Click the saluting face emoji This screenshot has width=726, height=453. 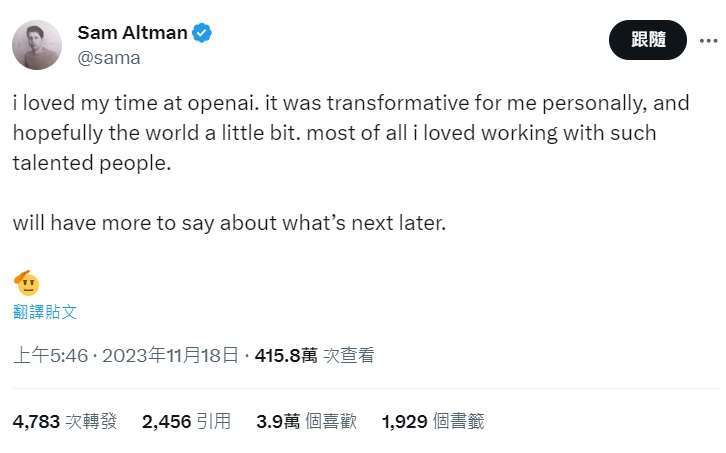coord(27,283)
